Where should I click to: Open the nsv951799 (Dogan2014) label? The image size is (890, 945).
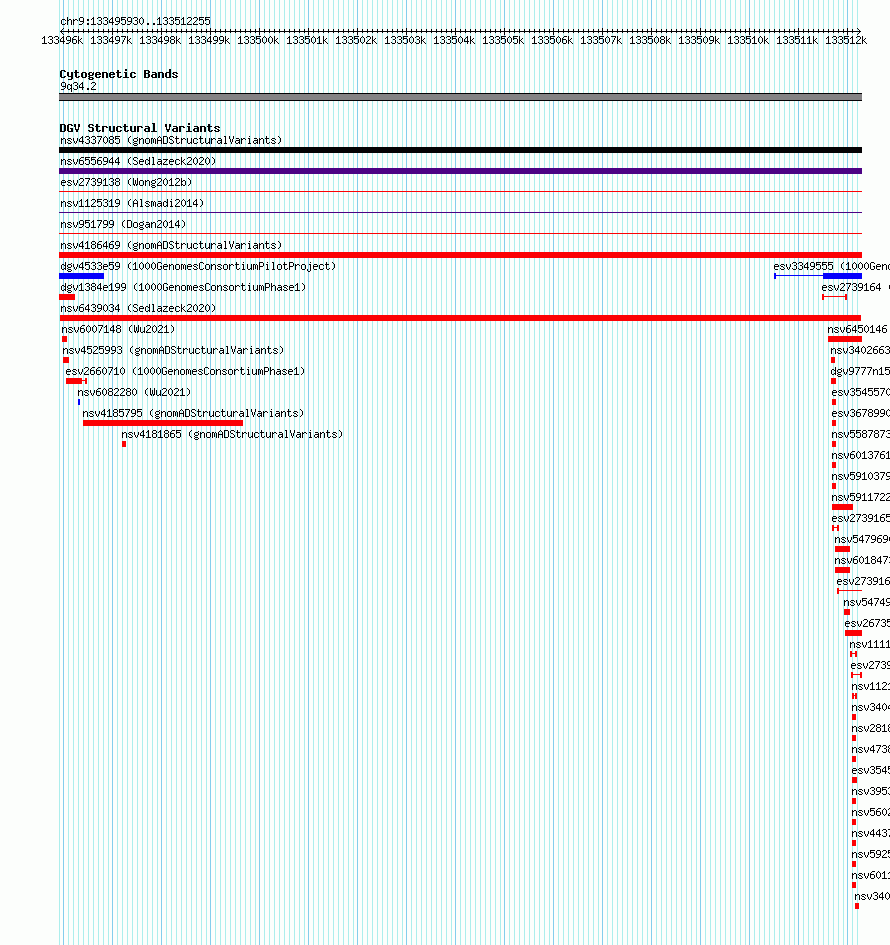(123, 224)
